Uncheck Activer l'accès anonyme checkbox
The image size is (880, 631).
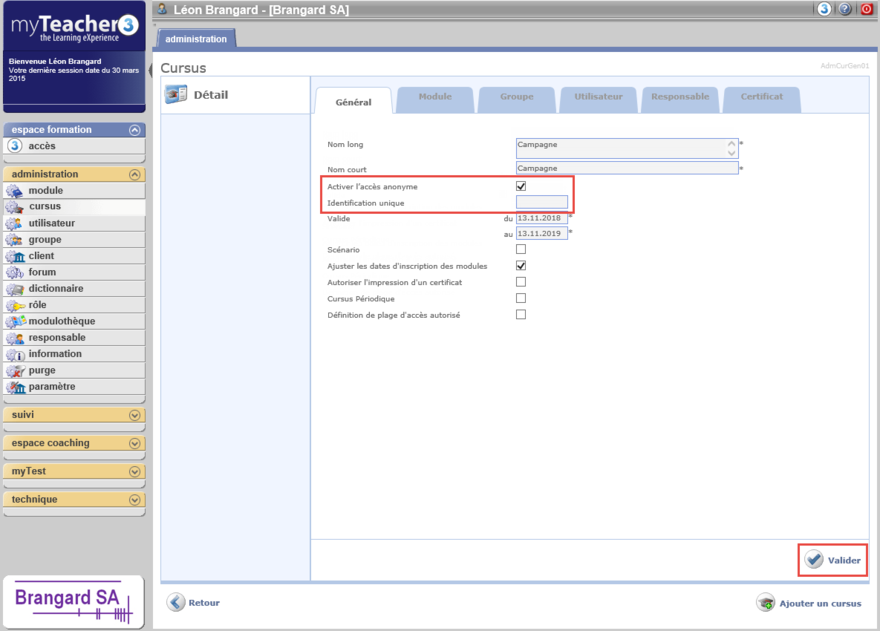(521, 186)
